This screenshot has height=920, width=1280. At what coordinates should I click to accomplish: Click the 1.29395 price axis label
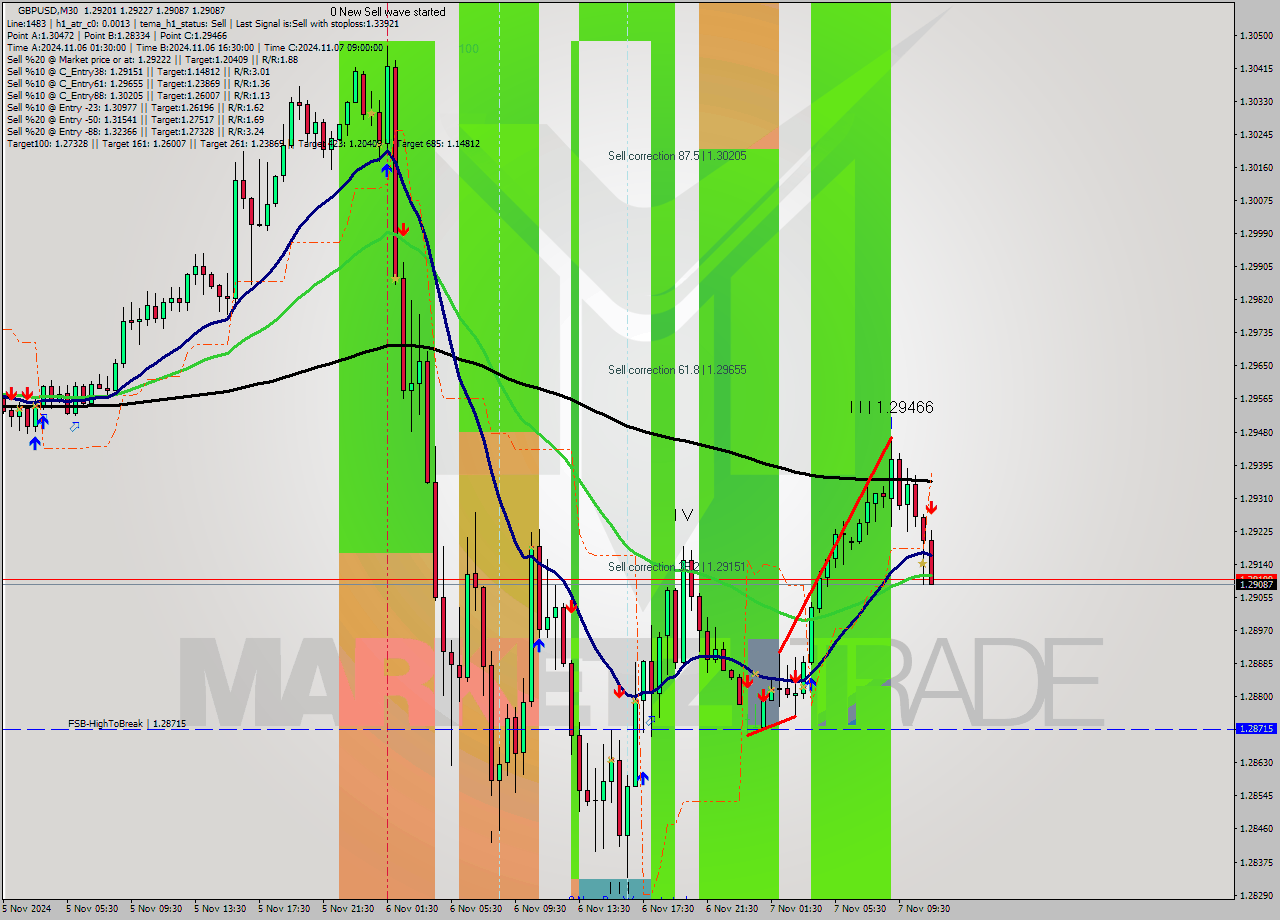[x=1256, y=465]
